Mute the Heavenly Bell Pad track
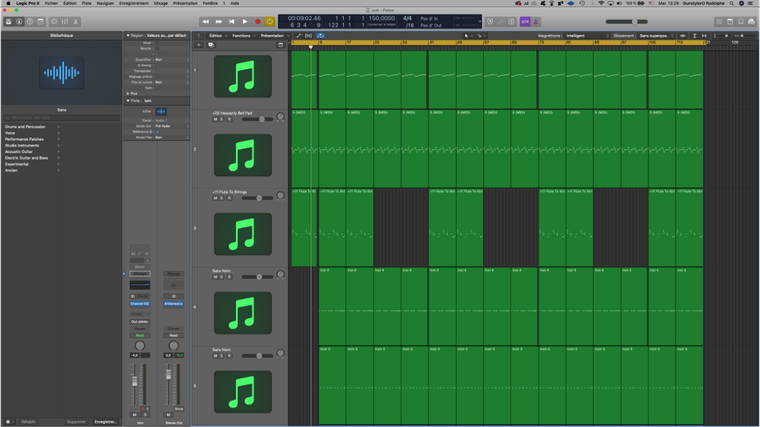This screenshot has height=427, width=760. pyautogui.click(x=214, y=119)
